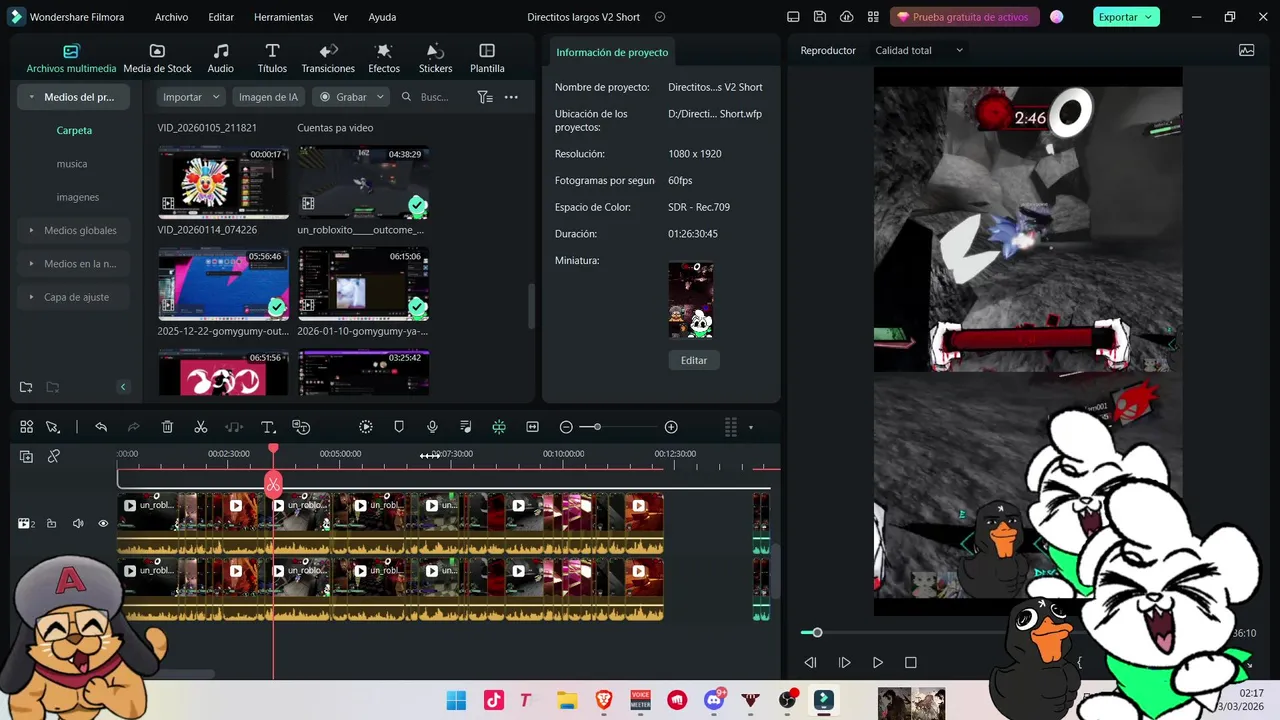Click the player scope image icon
Screen dimensions: 1280x720
[1246, 50]
